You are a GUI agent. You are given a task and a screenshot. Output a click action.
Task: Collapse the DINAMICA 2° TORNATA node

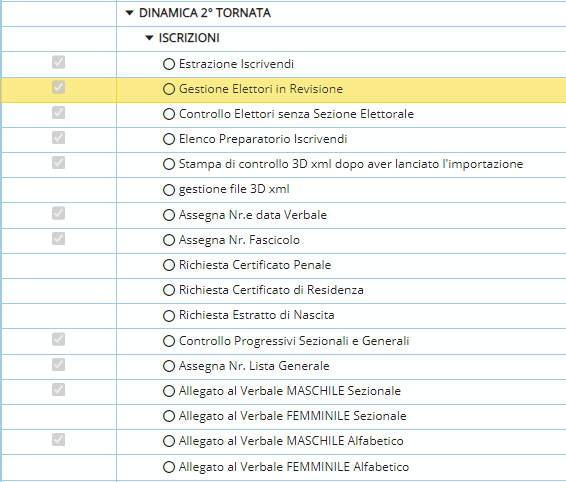[x=129, y=13]
